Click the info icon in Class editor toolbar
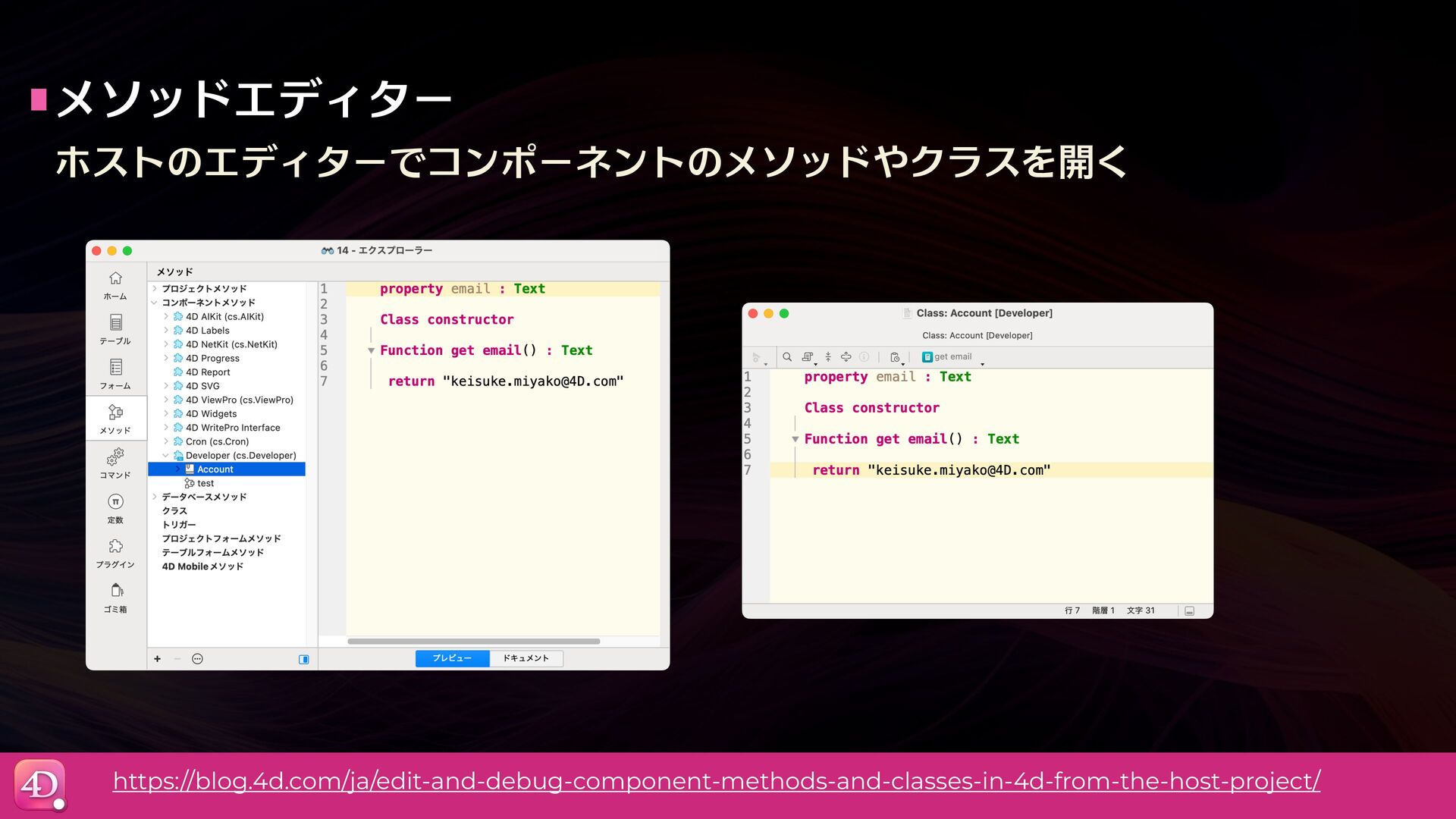This screenshot has width=1456, height=819. point(864,357)
